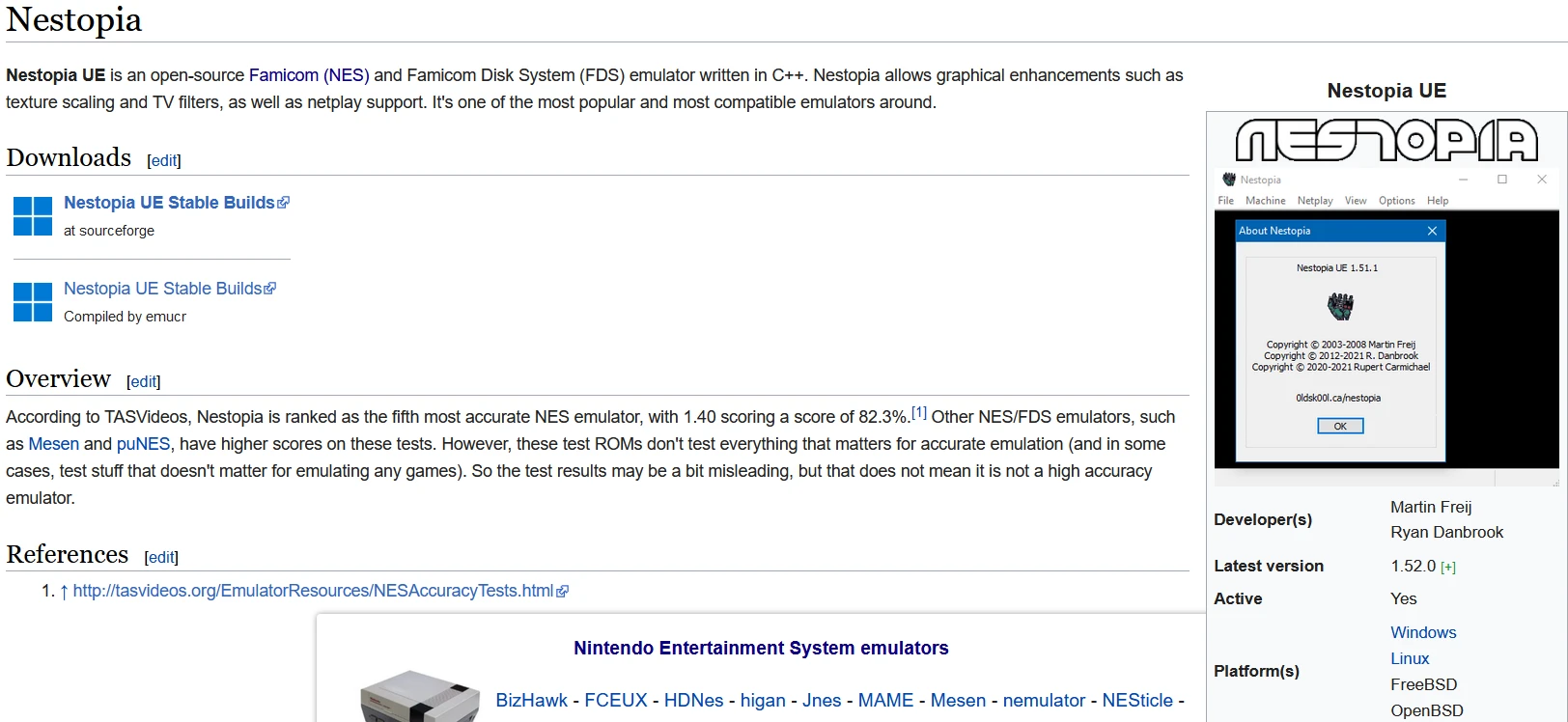Close the About Nestopia dialog with X
The height and width of the screenshot is (722, 1568).
tap(1432, 231)
